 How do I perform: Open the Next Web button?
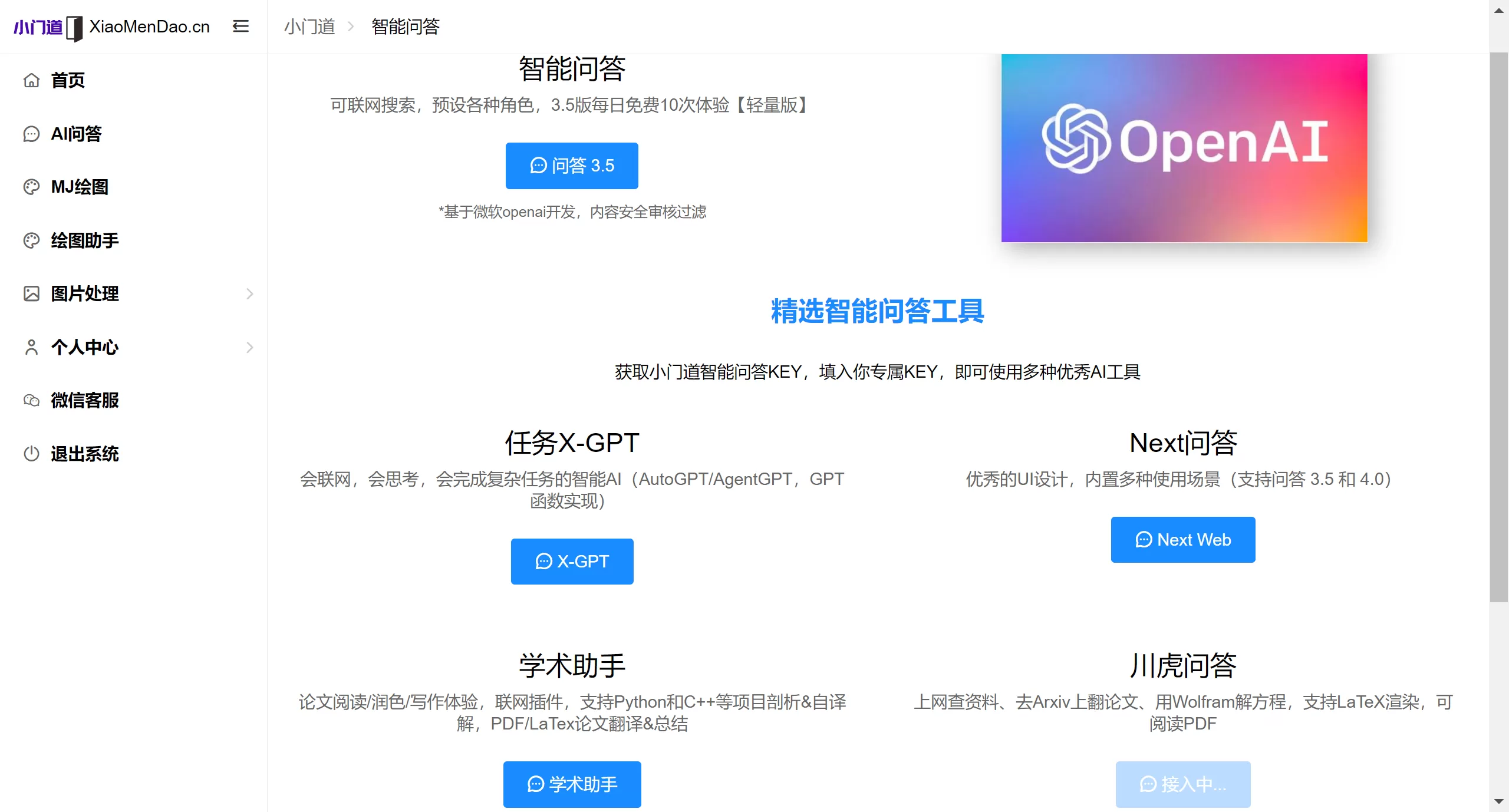pyautogui.click(x=1182, y=540)
